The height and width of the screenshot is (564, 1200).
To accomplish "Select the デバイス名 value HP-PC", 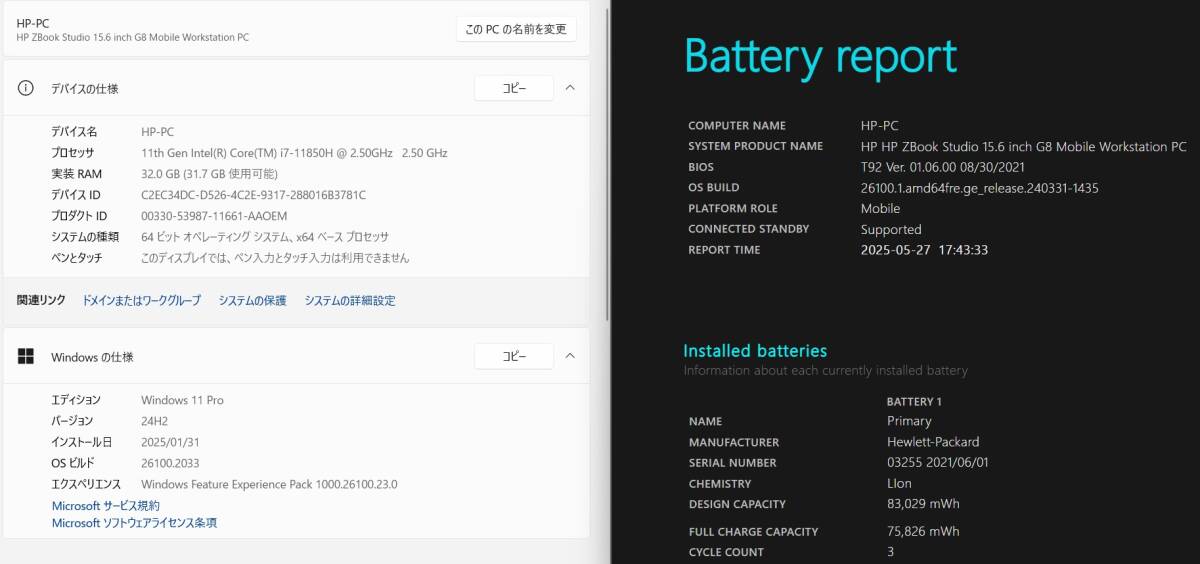I will (158, 132).
